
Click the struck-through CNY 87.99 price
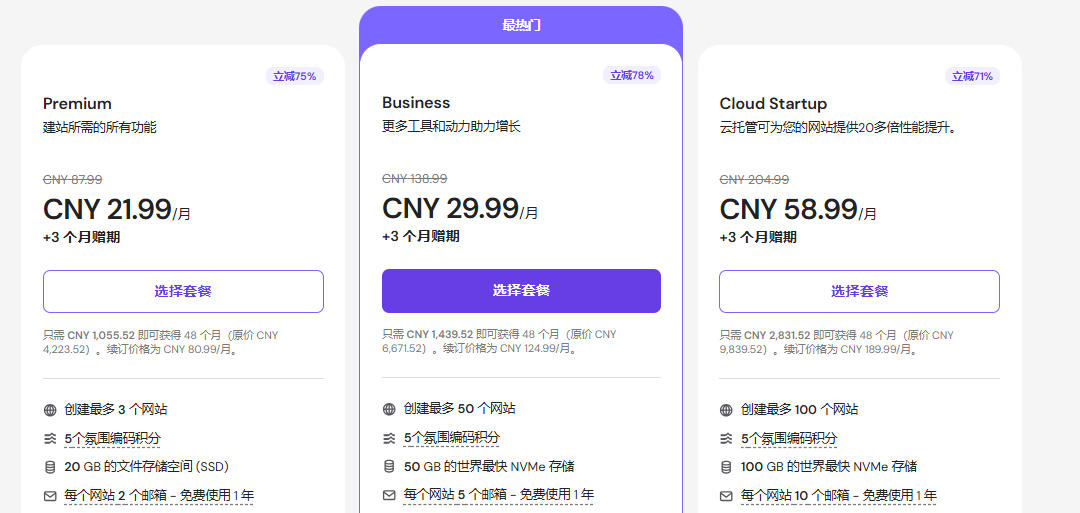click(x=72, y=180)
